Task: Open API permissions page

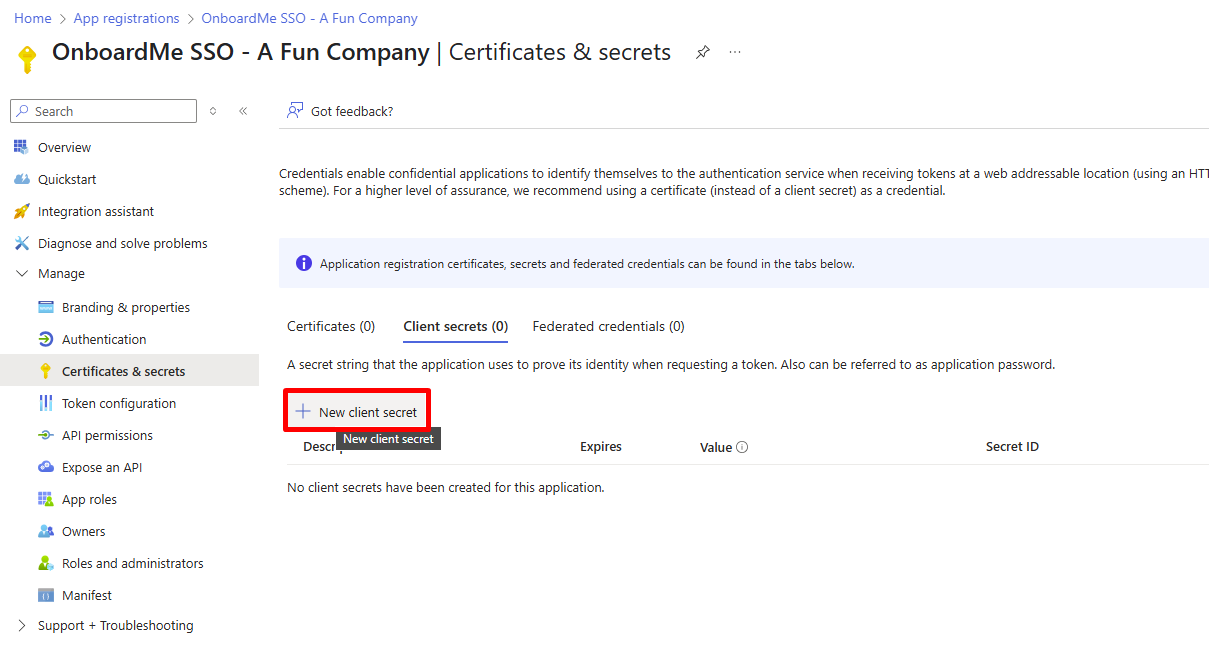Action: (x=107, y=435)
